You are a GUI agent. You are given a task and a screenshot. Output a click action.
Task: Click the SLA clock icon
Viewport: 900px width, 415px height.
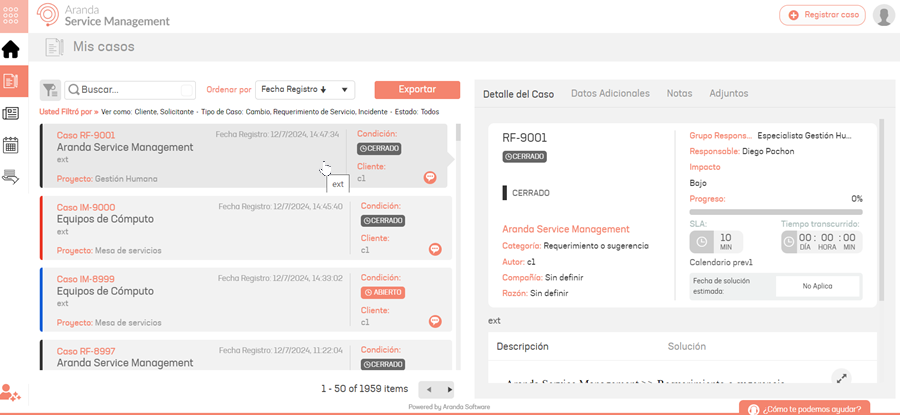pos(701,242)
